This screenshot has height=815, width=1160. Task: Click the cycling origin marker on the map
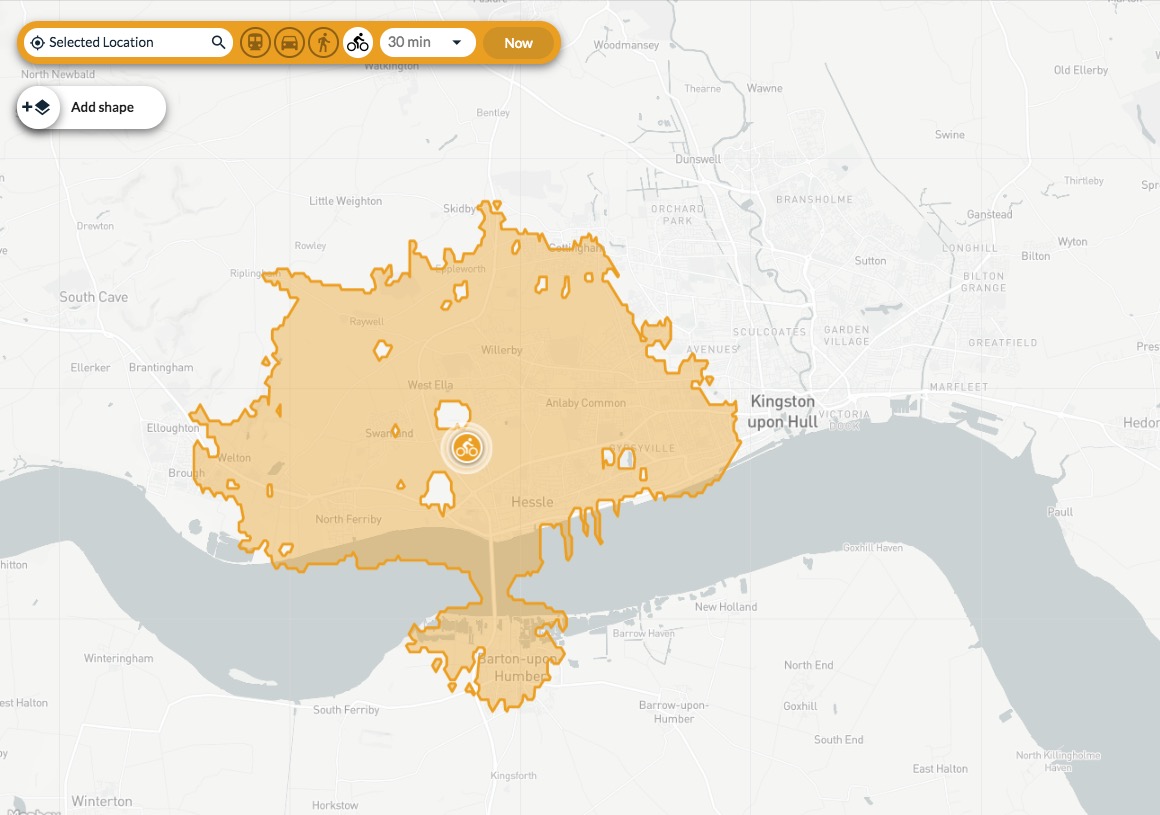tap(465, 448)
